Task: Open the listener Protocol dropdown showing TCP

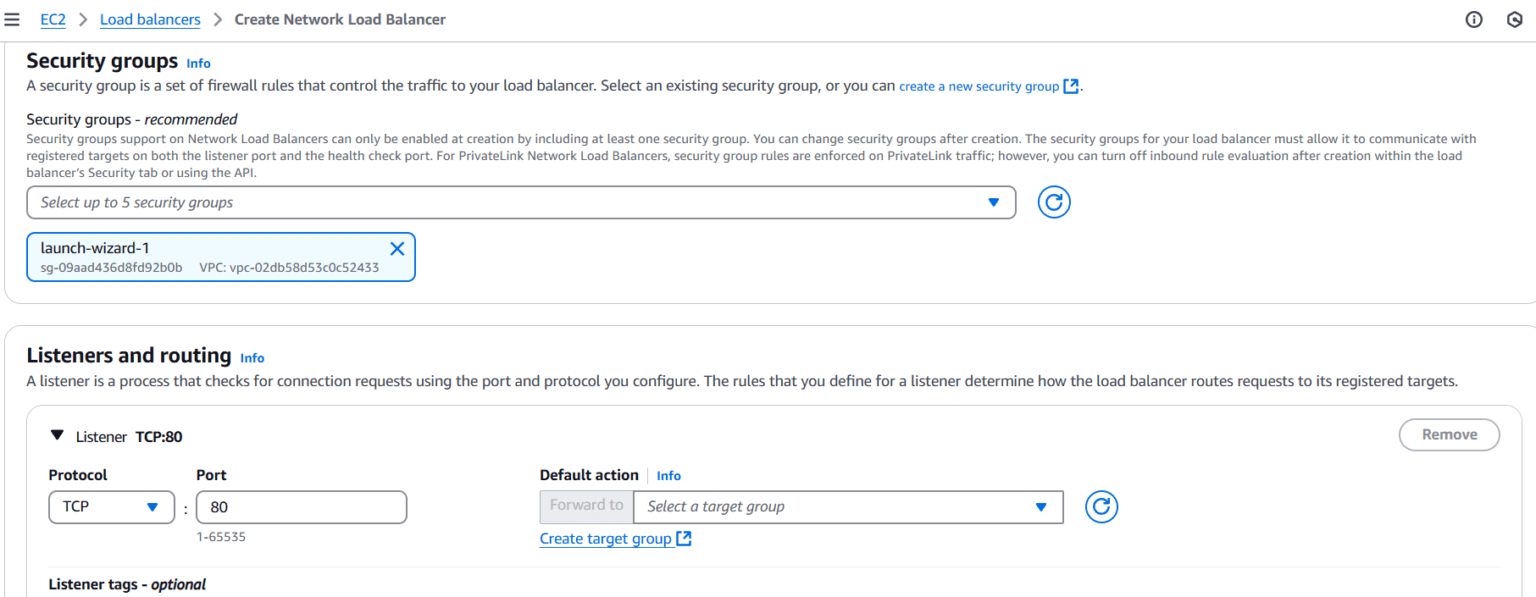Action: tap(111, 507)
